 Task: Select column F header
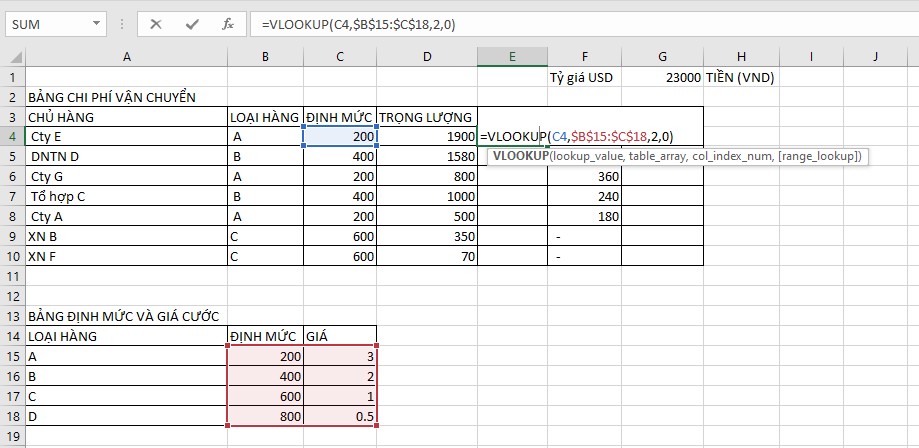[584, 57]
